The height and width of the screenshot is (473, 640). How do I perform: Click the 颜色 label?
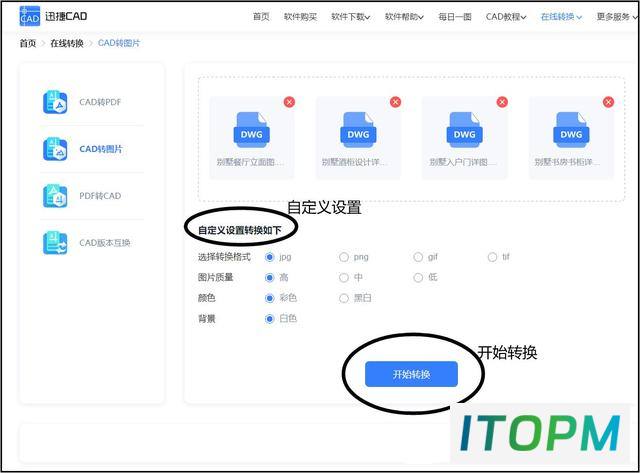pos(207,298)
